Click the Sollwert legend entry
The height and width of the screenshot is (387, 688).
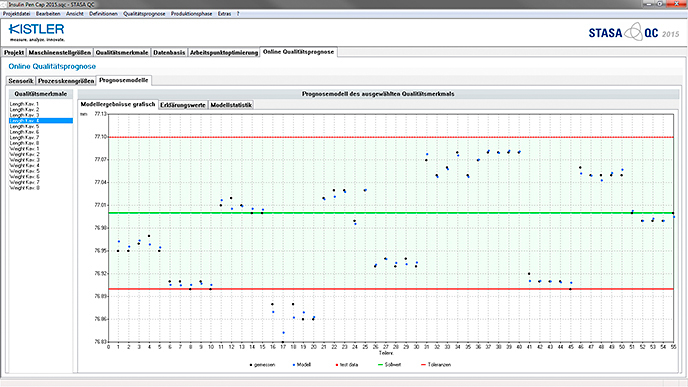tap(390, 365)
